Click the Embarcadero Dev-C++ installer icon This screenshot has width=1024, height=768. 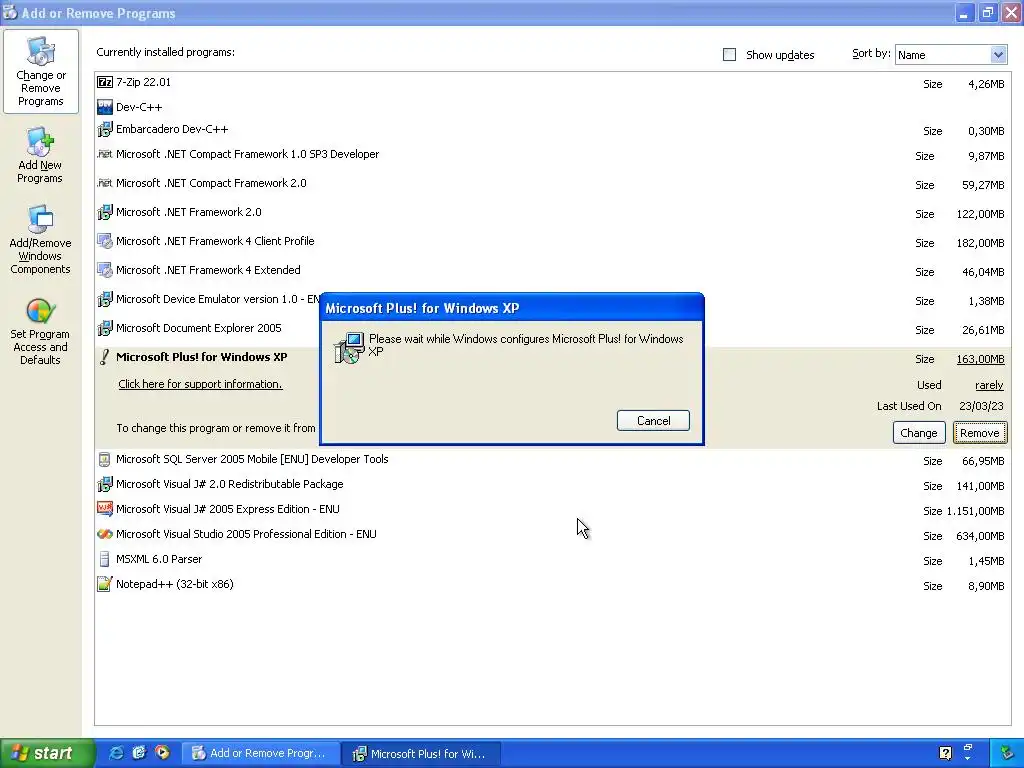tap(104, 129)
